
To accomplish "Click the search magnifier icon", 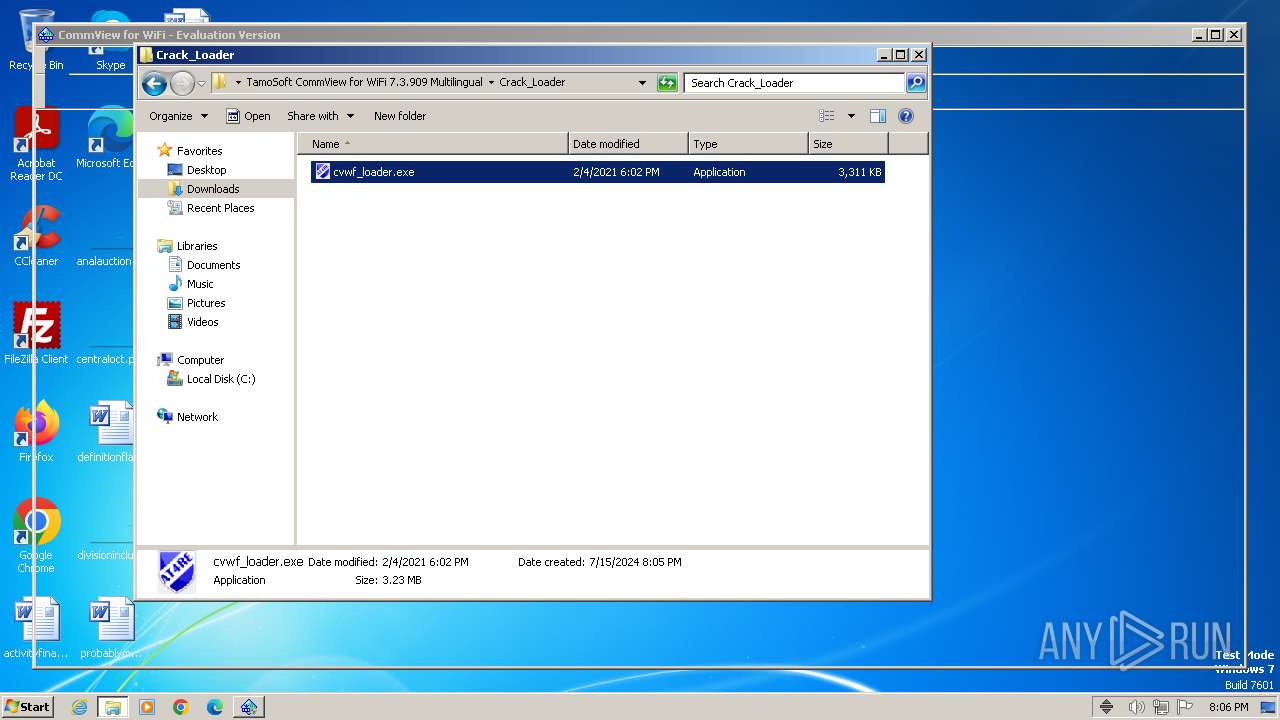I will [915, 83].
